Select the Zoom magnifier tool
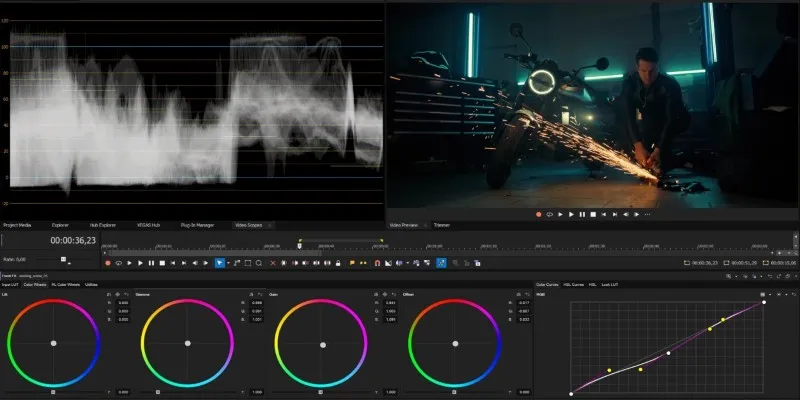This screenshot has height=400, width=800. 259,263
